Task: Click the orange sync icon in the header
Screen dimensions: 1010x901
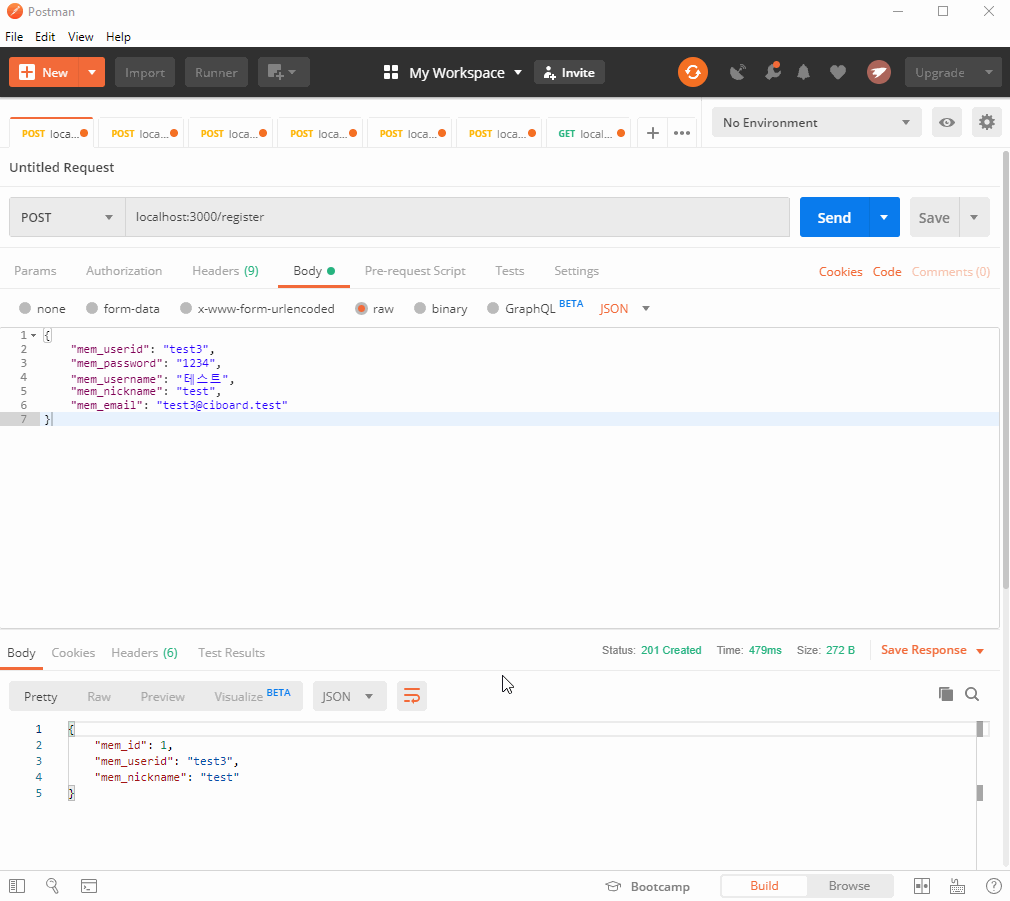Action: [x=693, y=72]
